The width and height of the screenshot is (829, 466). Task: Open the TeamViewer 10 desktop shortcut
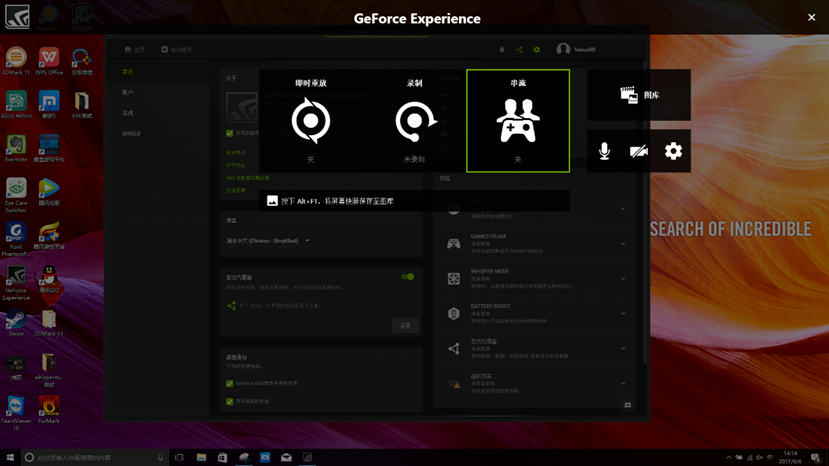point(16,414)
